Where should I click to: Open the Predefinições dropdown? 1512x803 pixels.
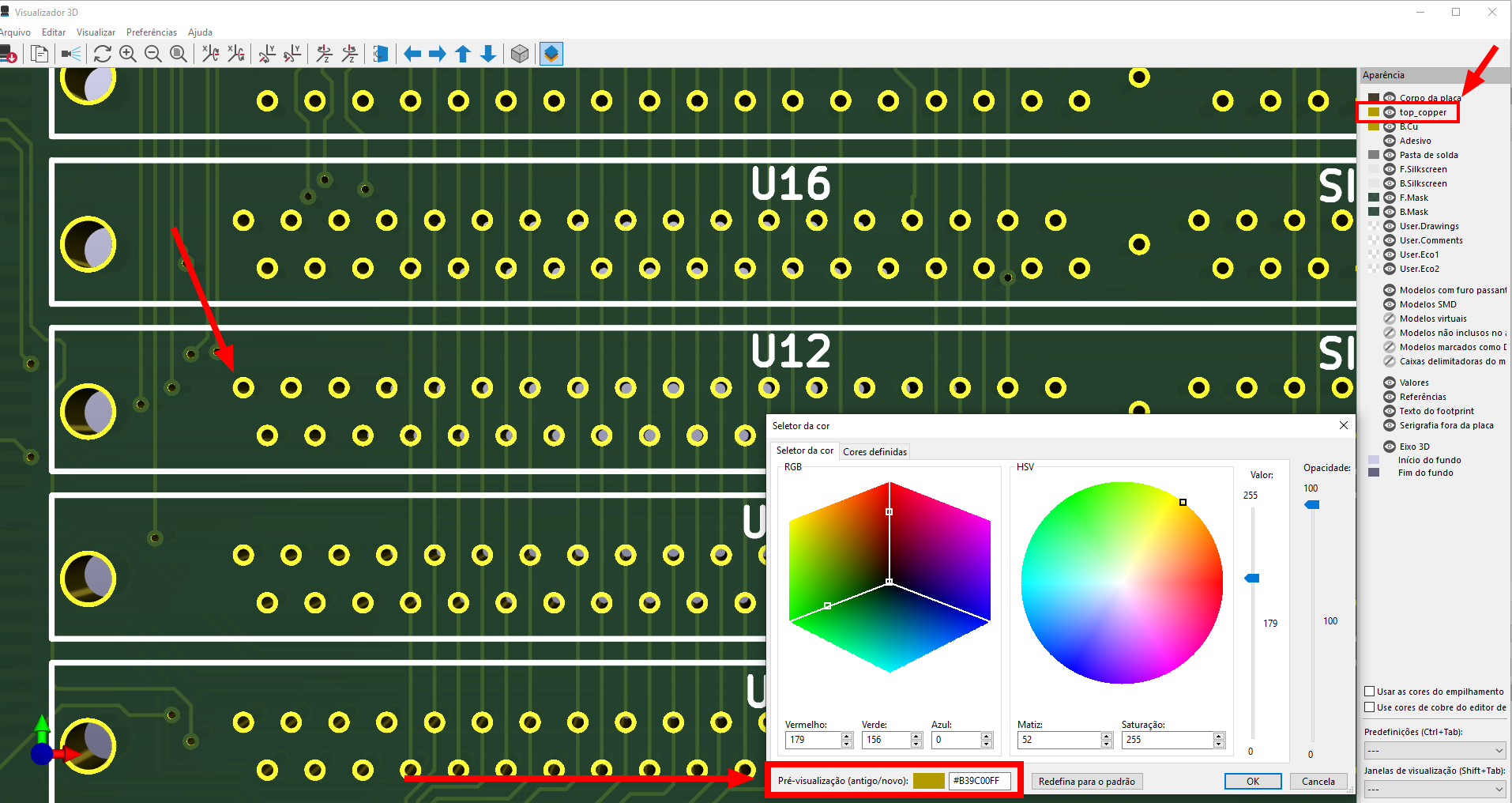(1435, 750)
